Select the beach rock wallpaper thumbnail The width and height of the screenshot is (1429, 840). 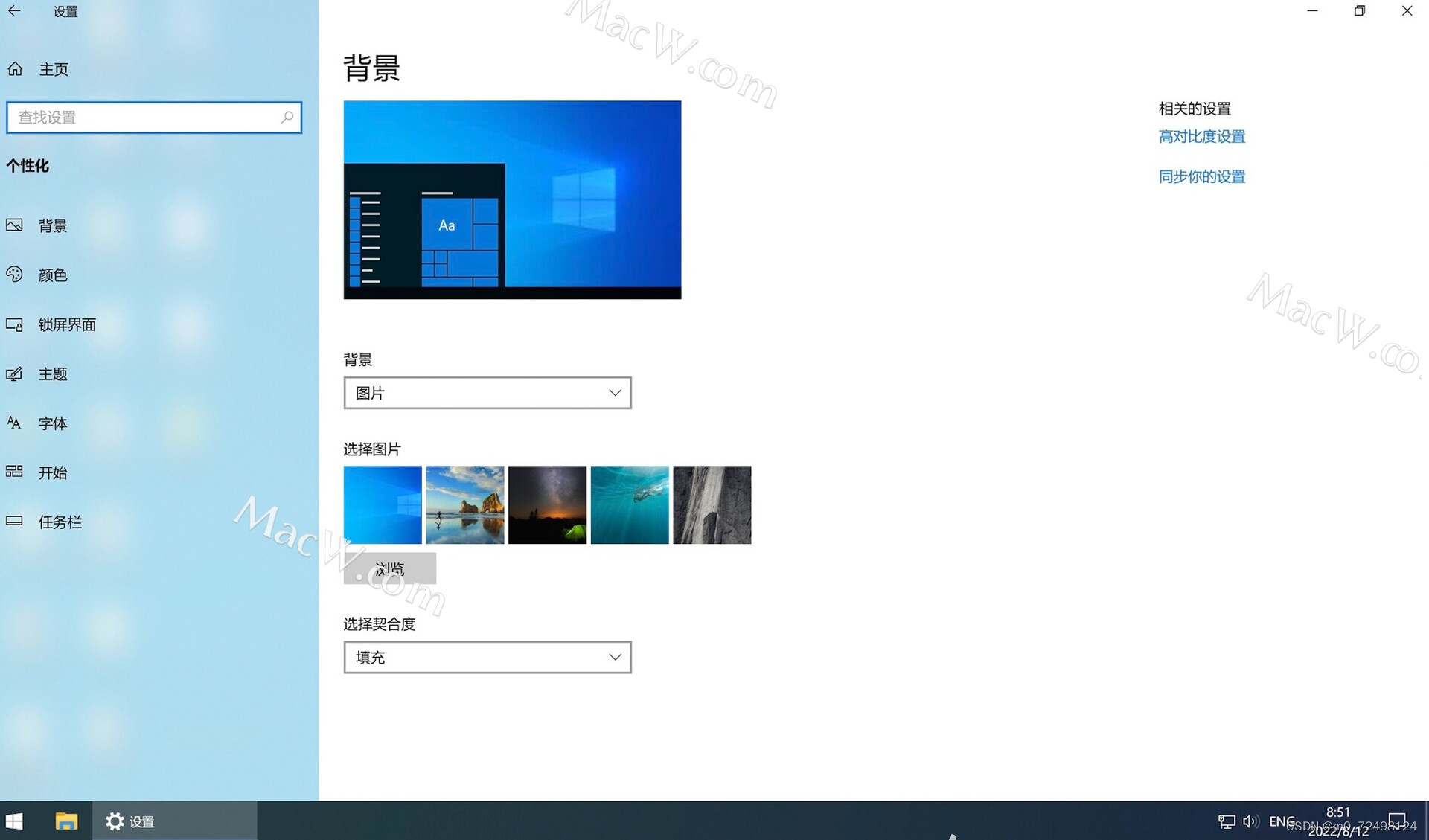click(x=465, y=505)
